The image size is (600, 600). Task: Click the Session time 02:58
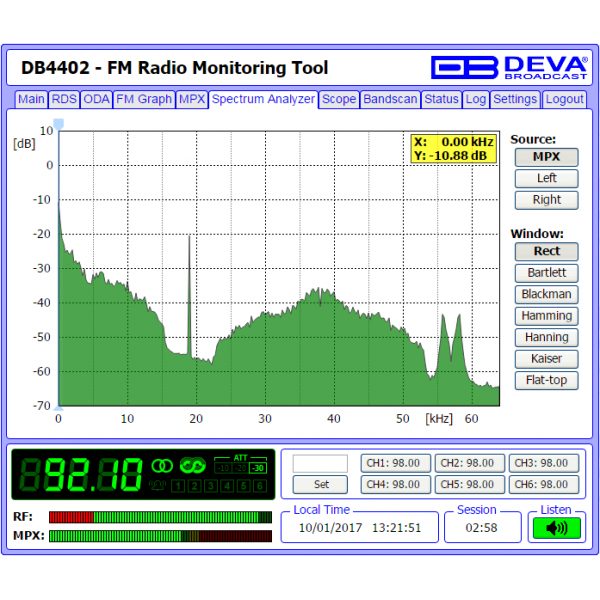click(x=481, y=528)
